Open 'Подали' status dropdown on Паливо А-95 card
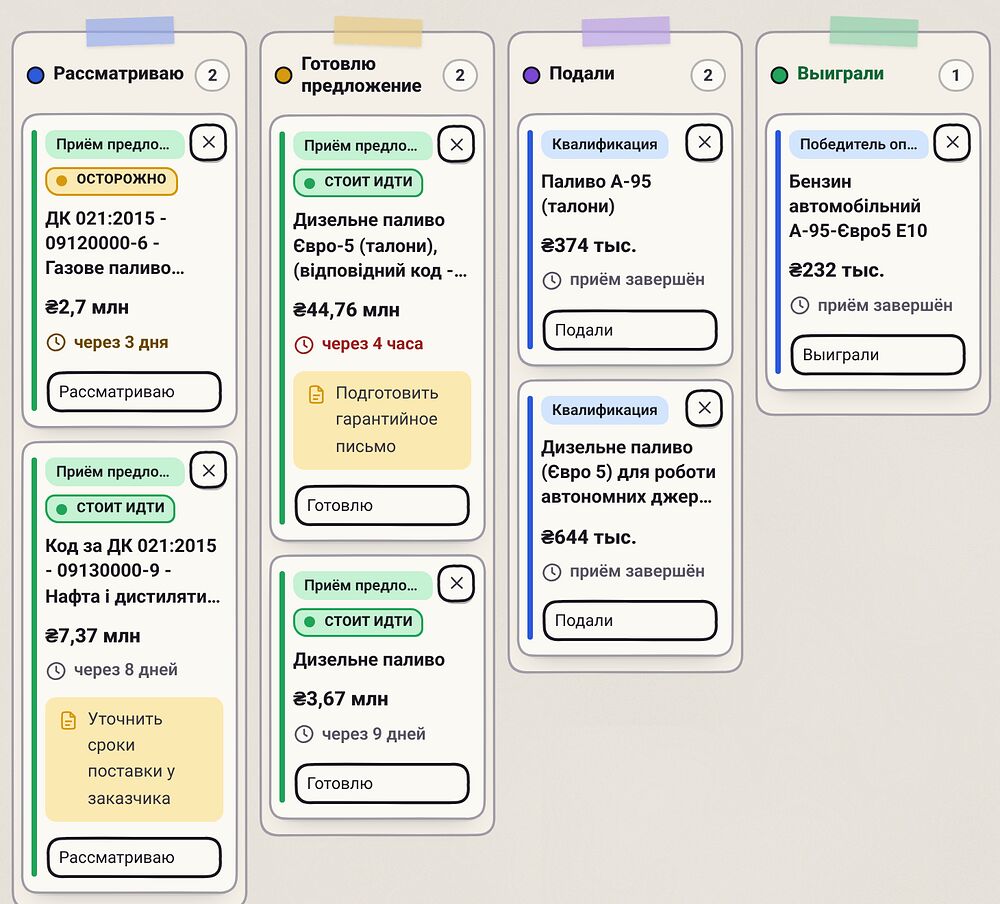This screenshot has height=904, width=1000. click(630, 330)
